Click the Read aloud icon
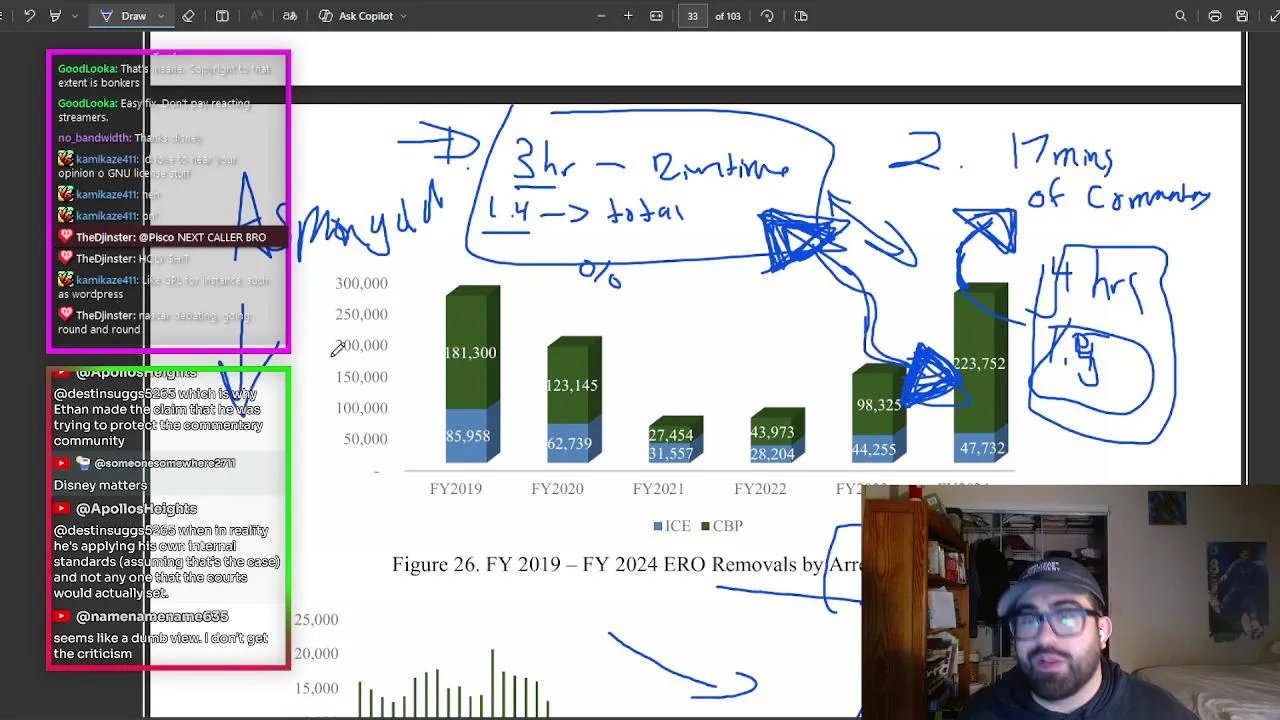This screenshot has height=720, width=1280. pyautogui.click(x=256, y=16)
